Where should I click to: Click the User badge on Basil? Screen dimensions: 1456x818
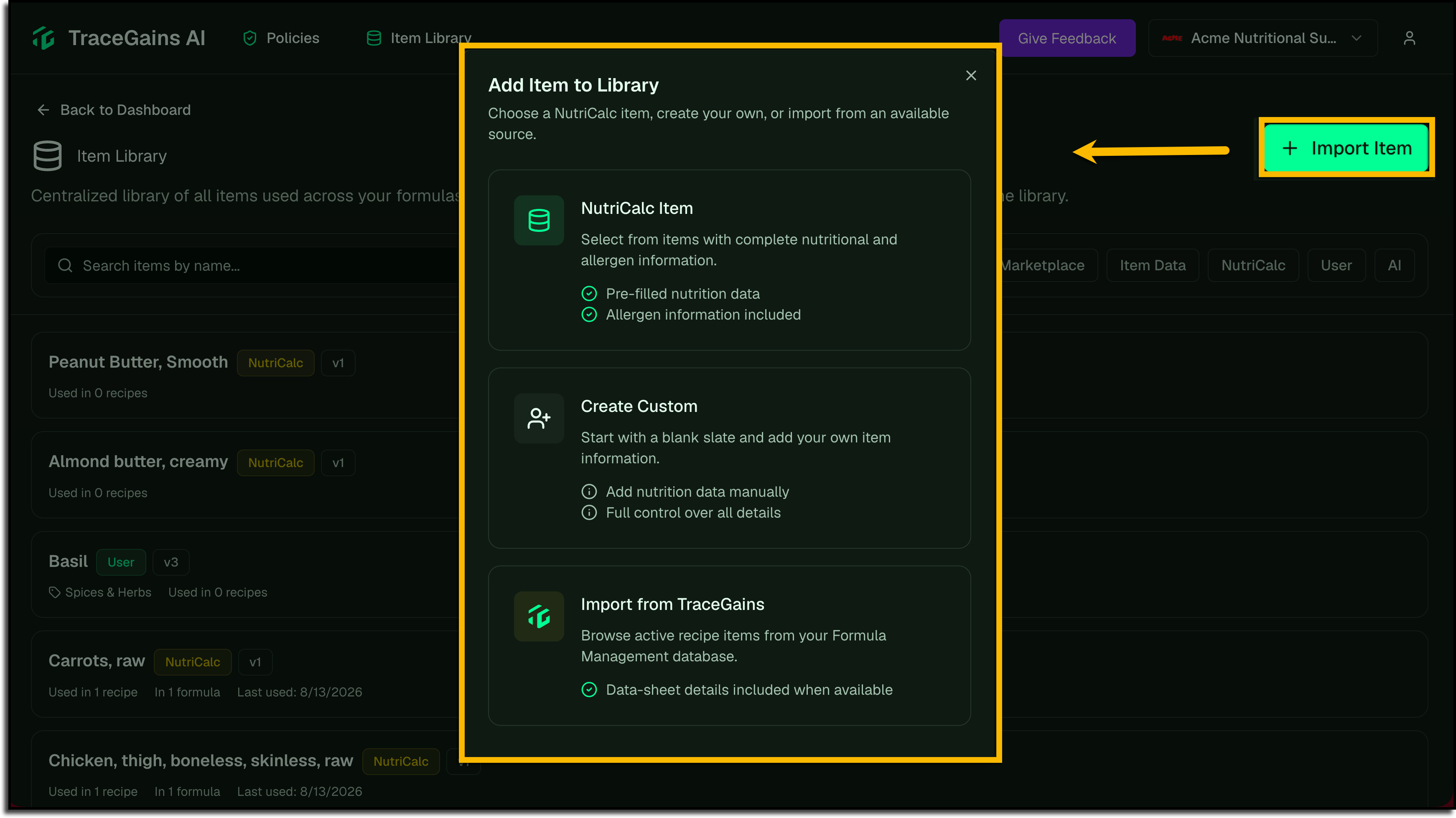tap(121, 562)
